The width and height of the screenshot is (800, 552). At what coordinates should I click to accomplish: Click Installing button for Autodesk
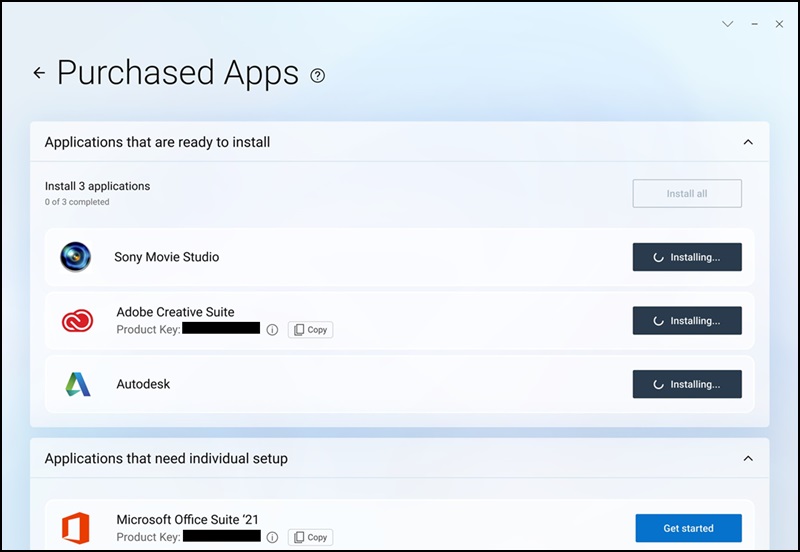[687, 384]
